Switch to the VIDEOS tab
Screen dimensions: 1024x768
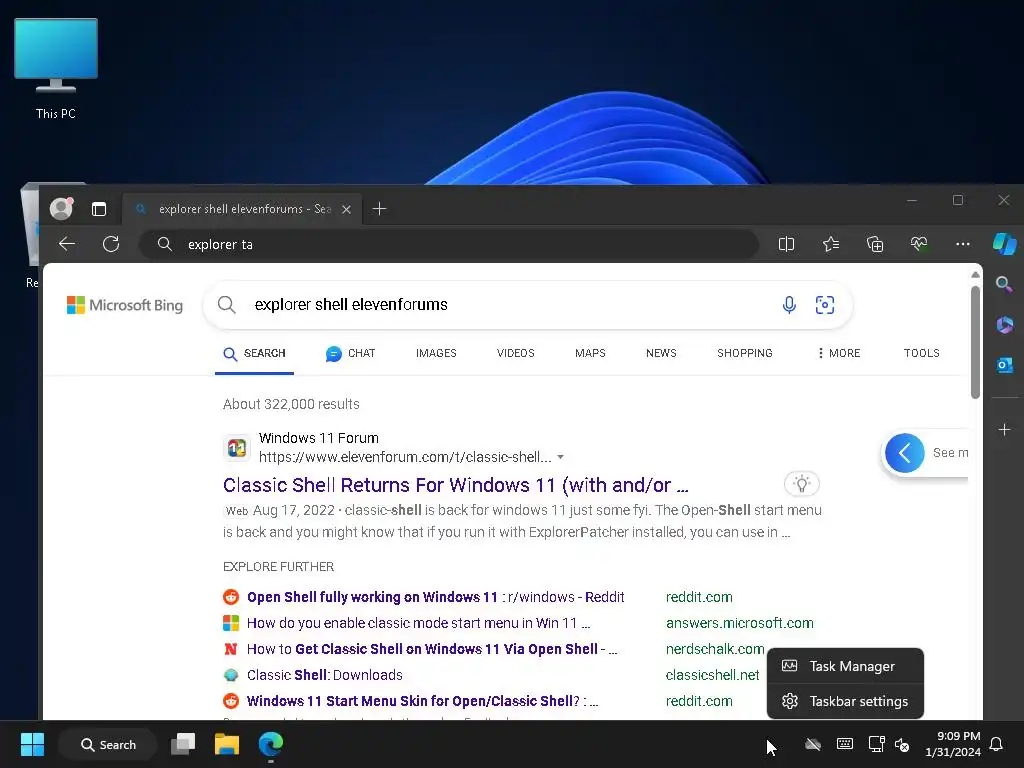515,353
